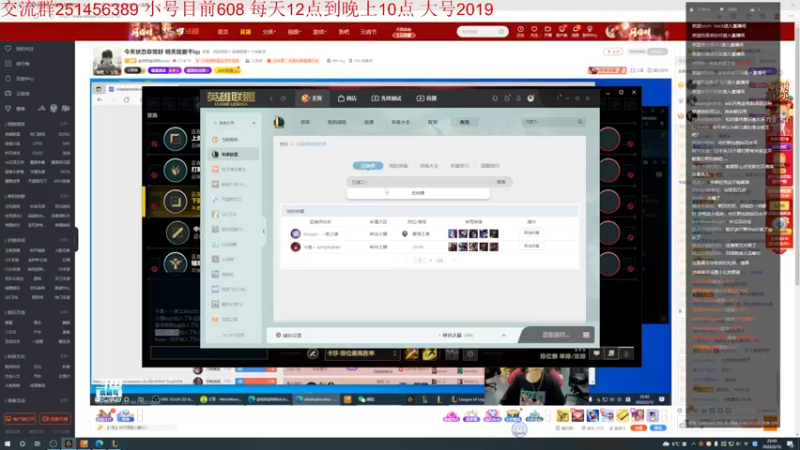Click WeGame refresh icon
The height and width of the screenshot is (450, 800).
tap(284, 98)
